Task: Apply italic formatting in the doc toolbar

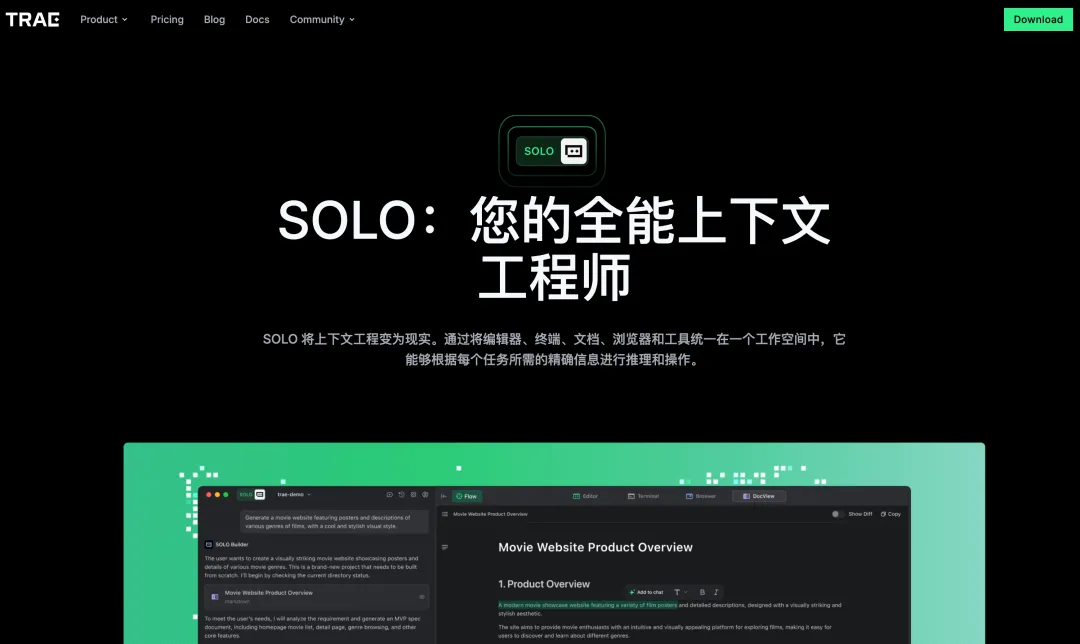Action: coord(716,592)
